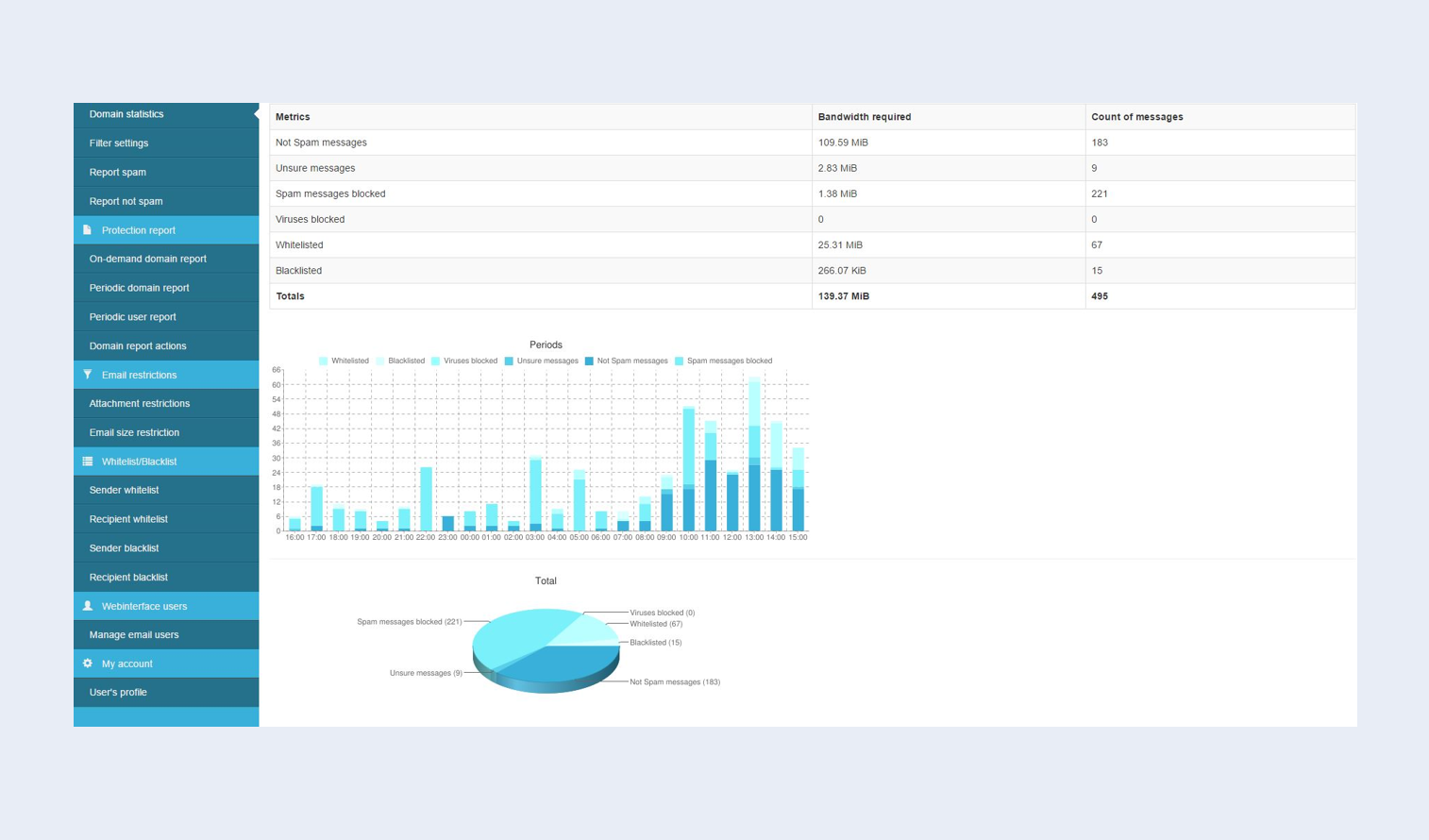Click the Not Spam messages table row label
This screenshot has width=1429, height=840.
321,143
